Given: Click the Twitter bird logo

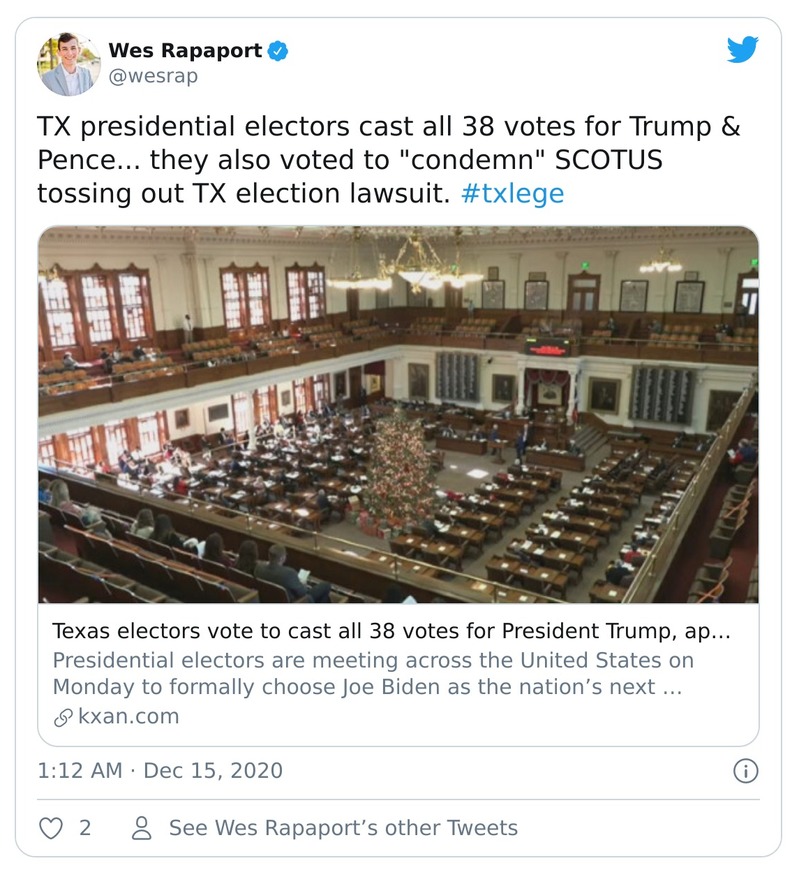Looking at the screenshot, I should tap(742, 49).
